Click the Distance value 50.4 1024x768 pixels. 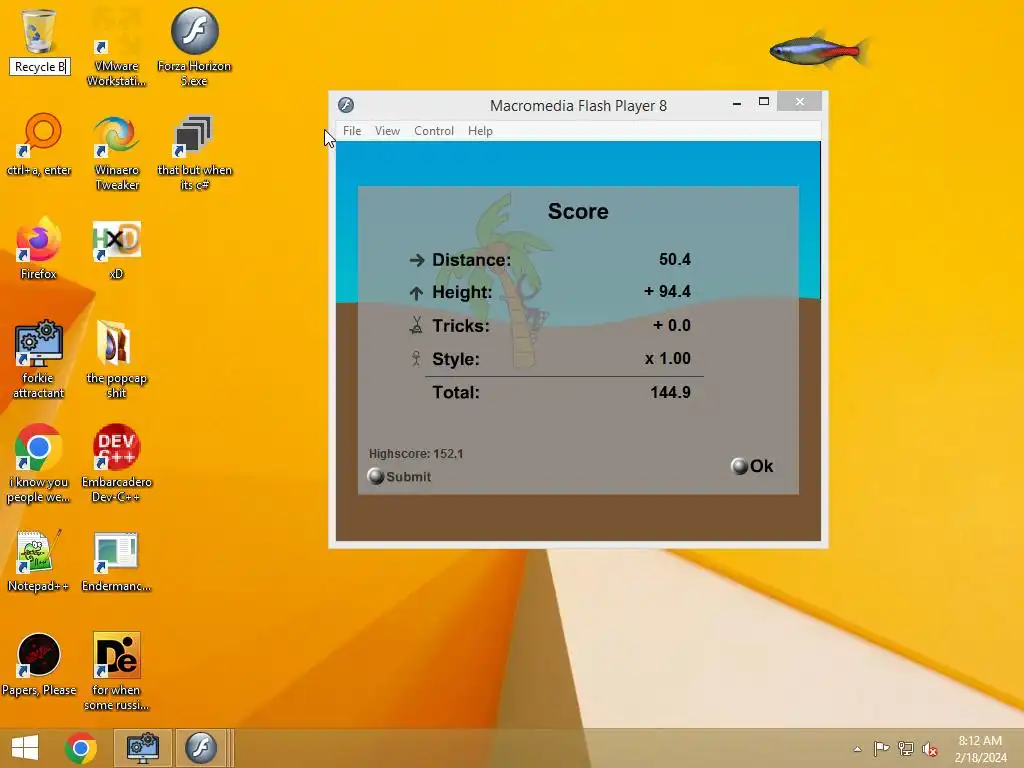675,259
